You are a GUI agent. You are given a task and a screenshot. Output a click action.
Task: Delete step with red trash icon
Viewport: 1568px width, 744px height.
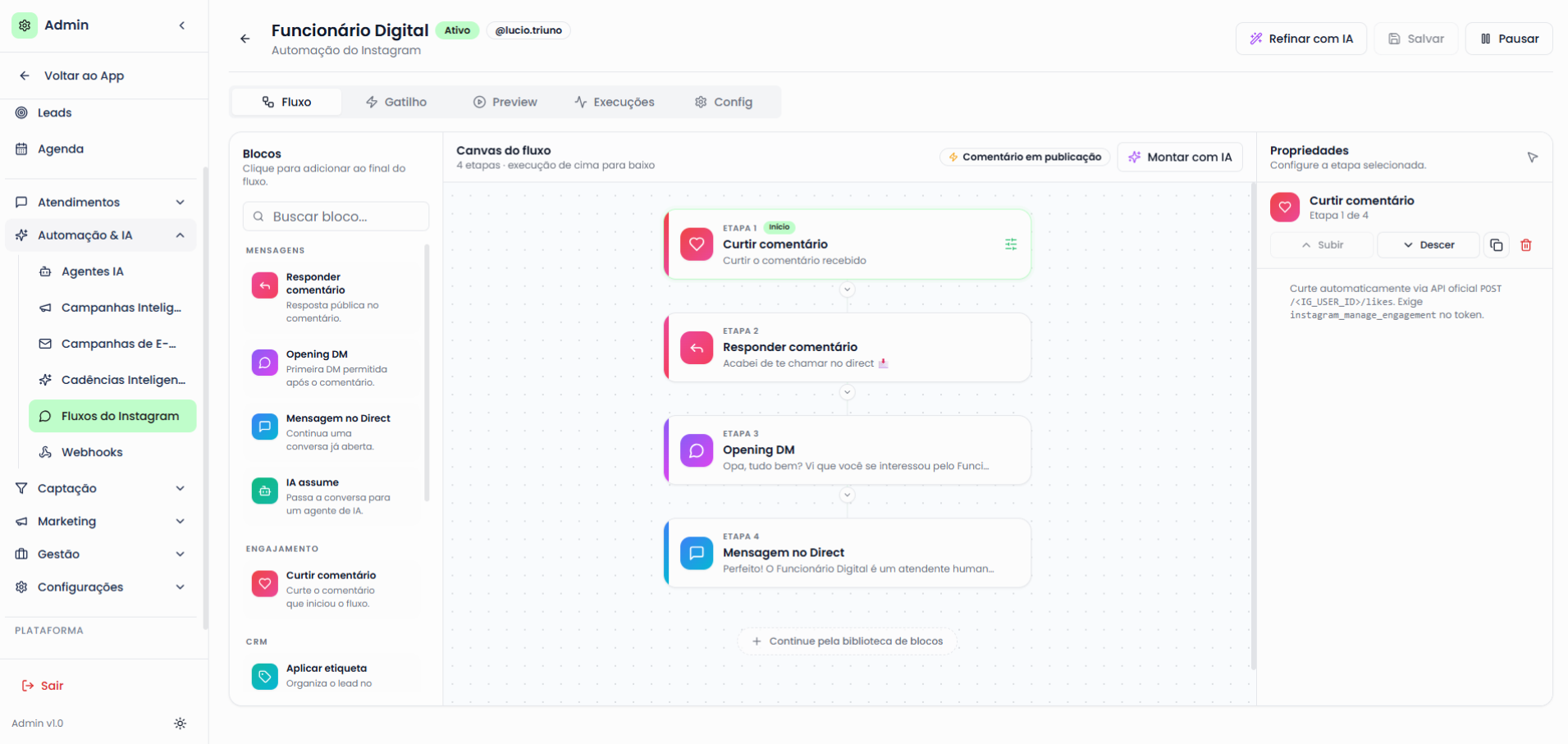click(1526, 245)
